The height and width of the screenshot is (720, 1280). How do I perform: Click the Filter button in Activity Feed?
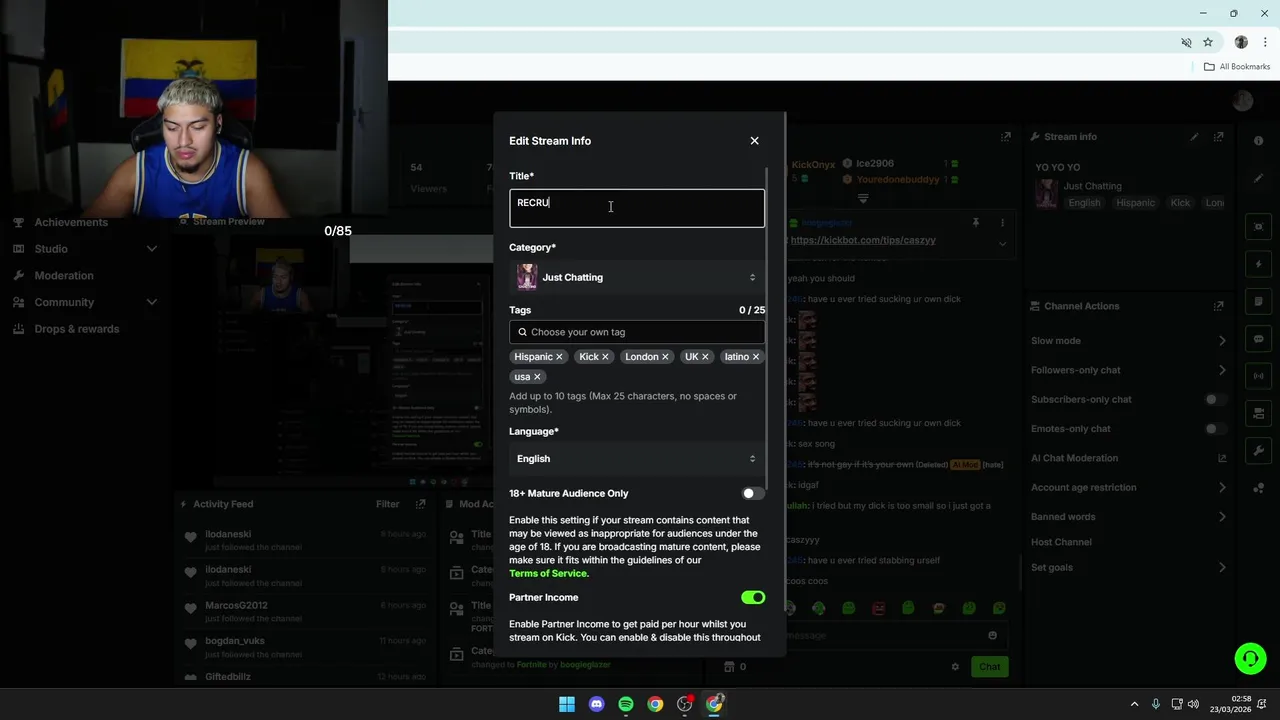click(x=388, y=504)
